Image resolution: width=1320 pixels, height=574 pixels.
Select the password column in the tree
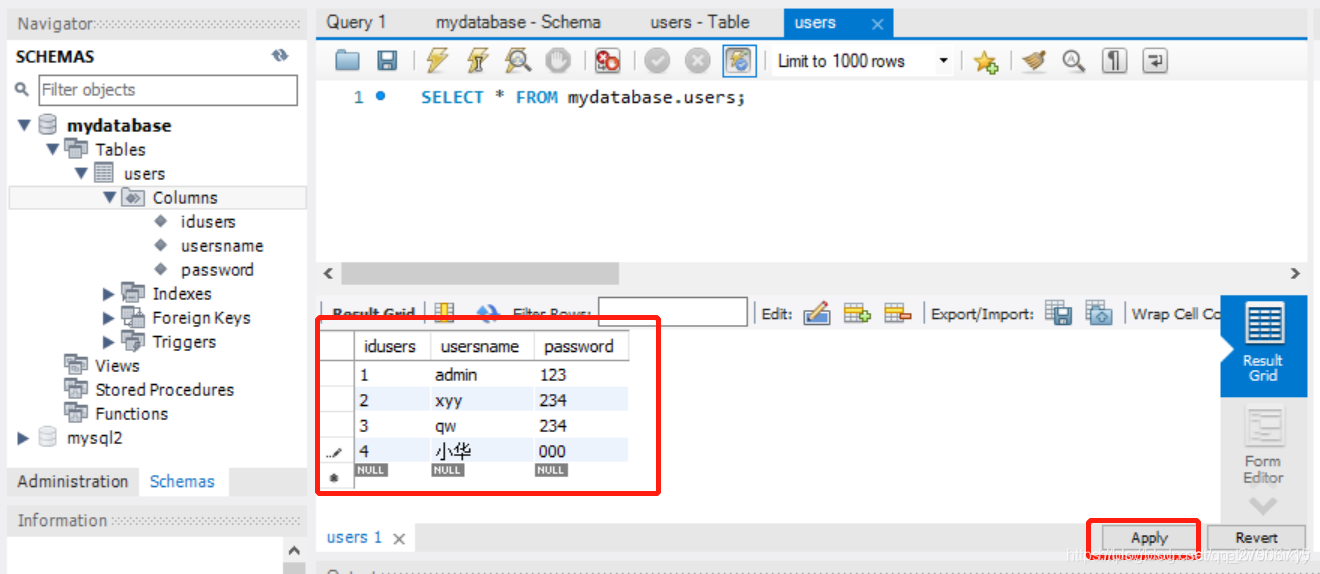pos(217,269)
